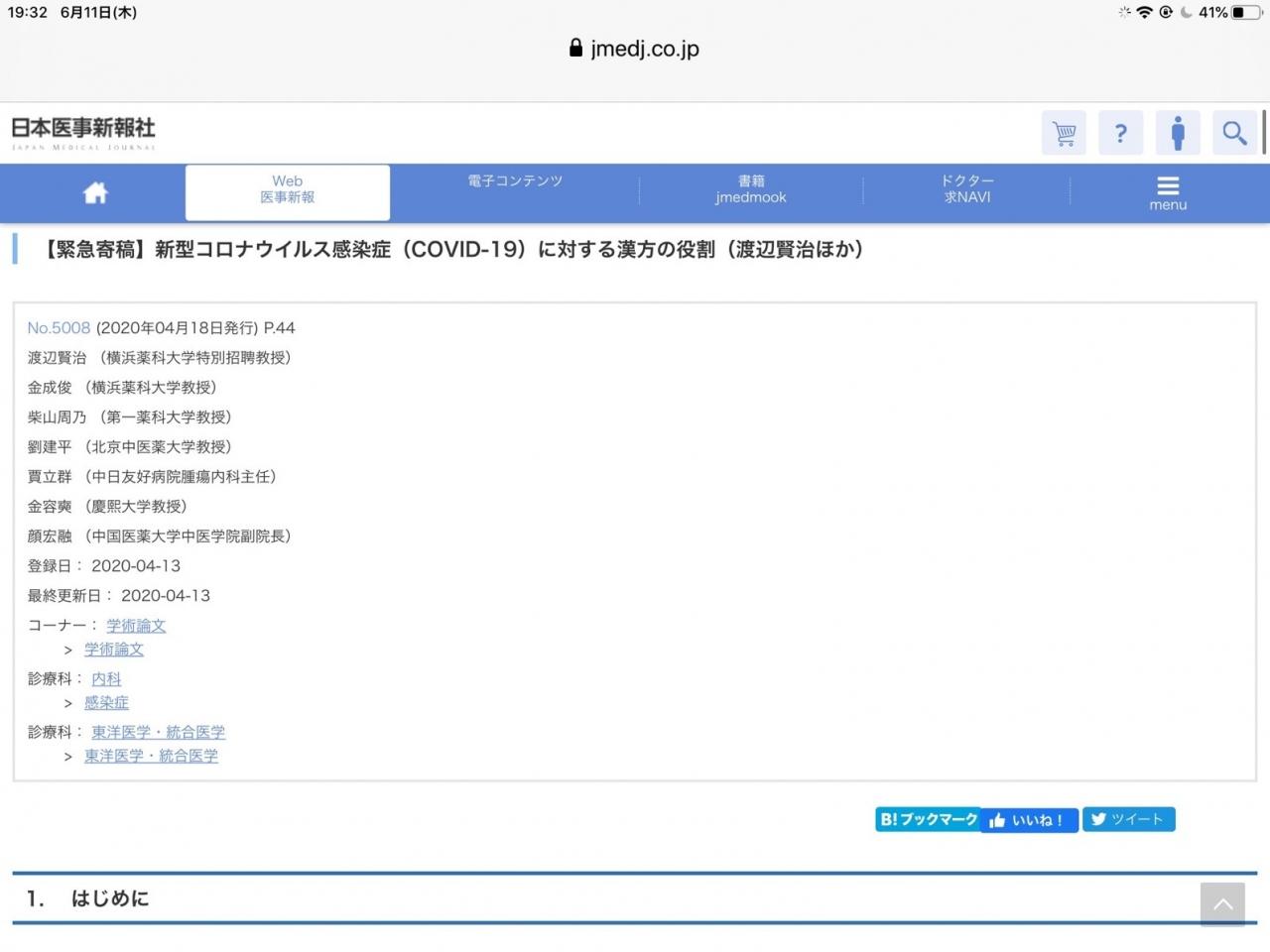Click author line 金容奭 (慶熙大学教授)

[107, 507]
